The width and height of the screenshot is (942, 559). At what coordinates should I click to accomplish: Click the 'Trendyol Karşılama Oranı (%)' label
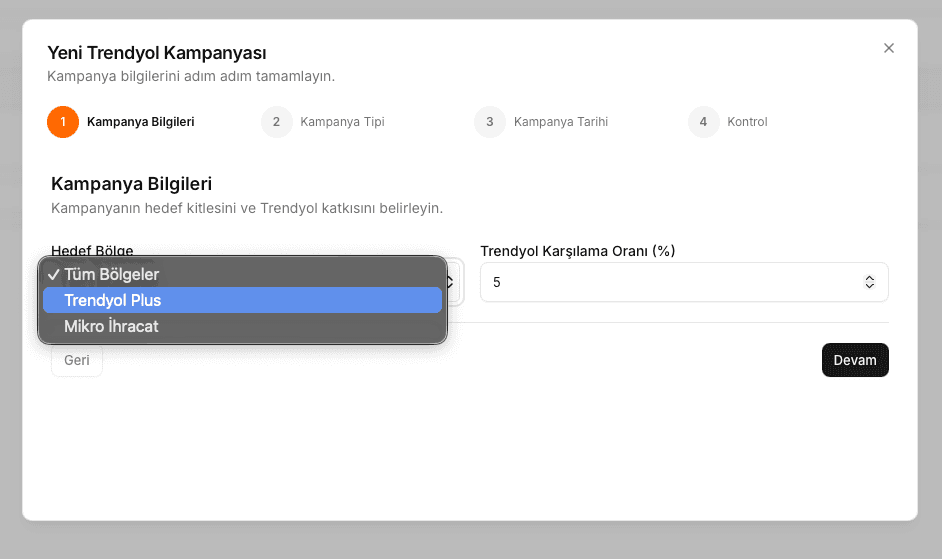point(577,251)
